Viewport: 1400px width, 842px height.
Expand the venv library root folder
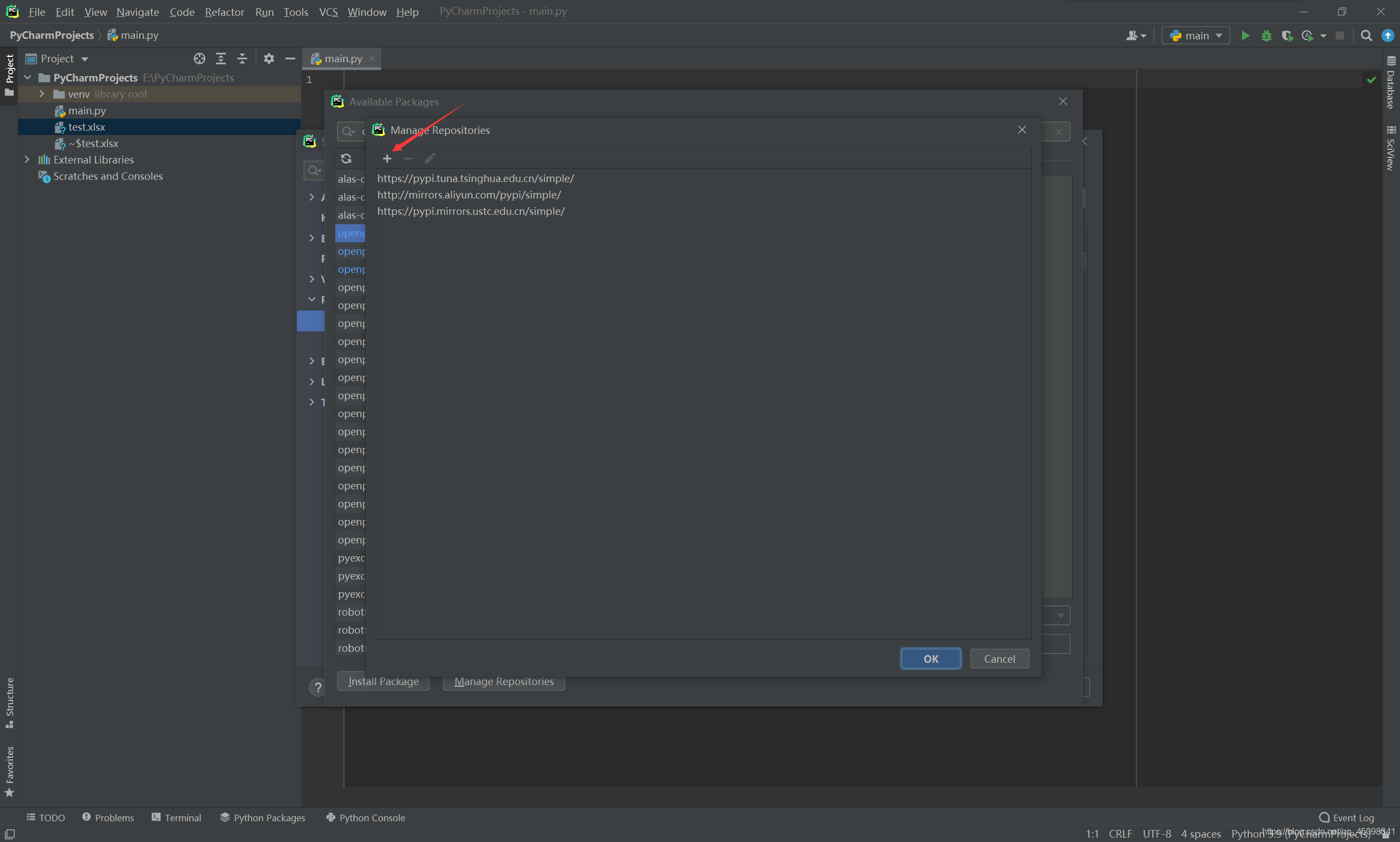[42, 93]
